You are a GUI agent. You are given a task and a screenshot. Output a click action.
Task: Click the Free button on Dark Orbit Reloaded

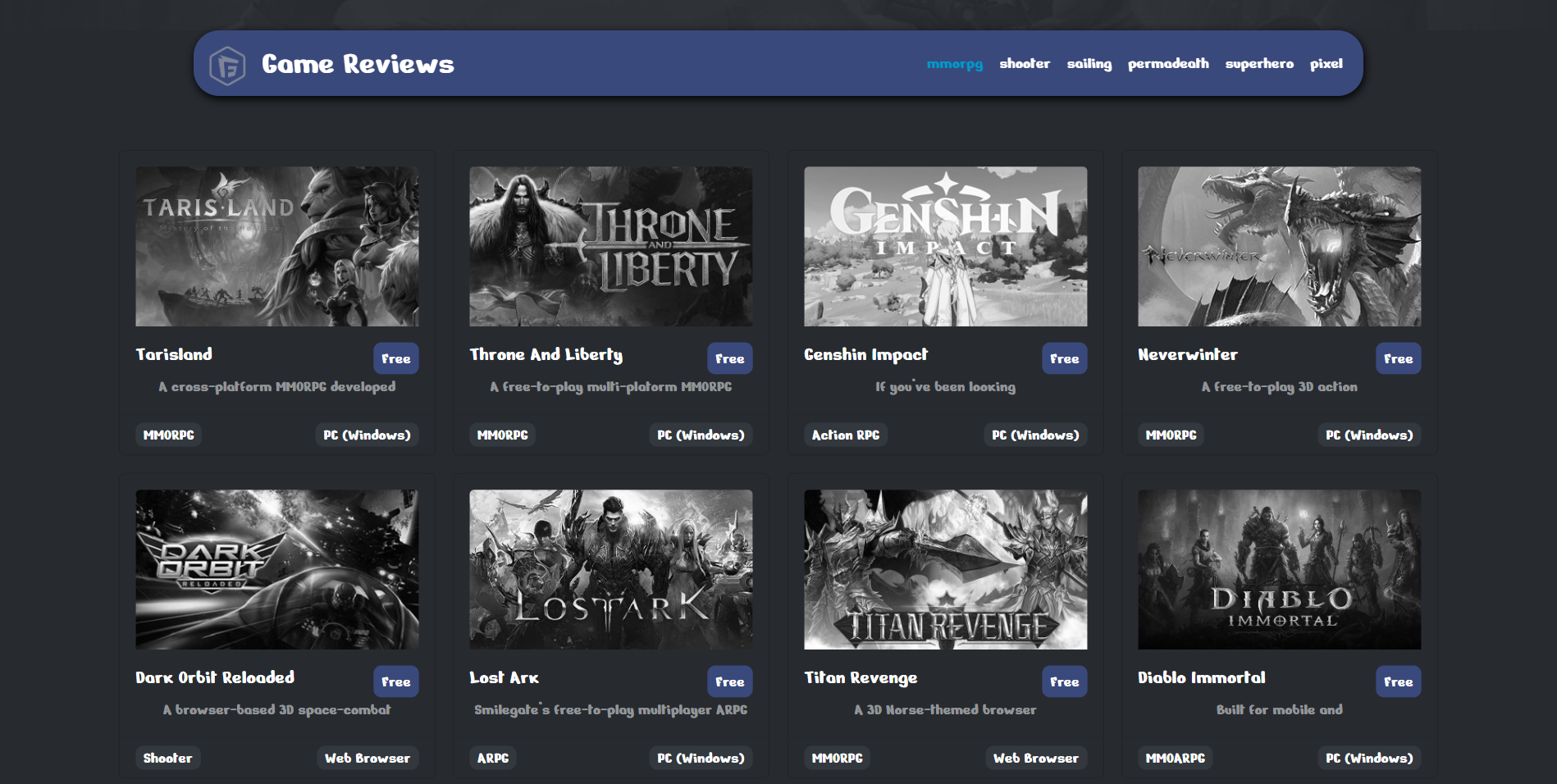tap(396, 681)
